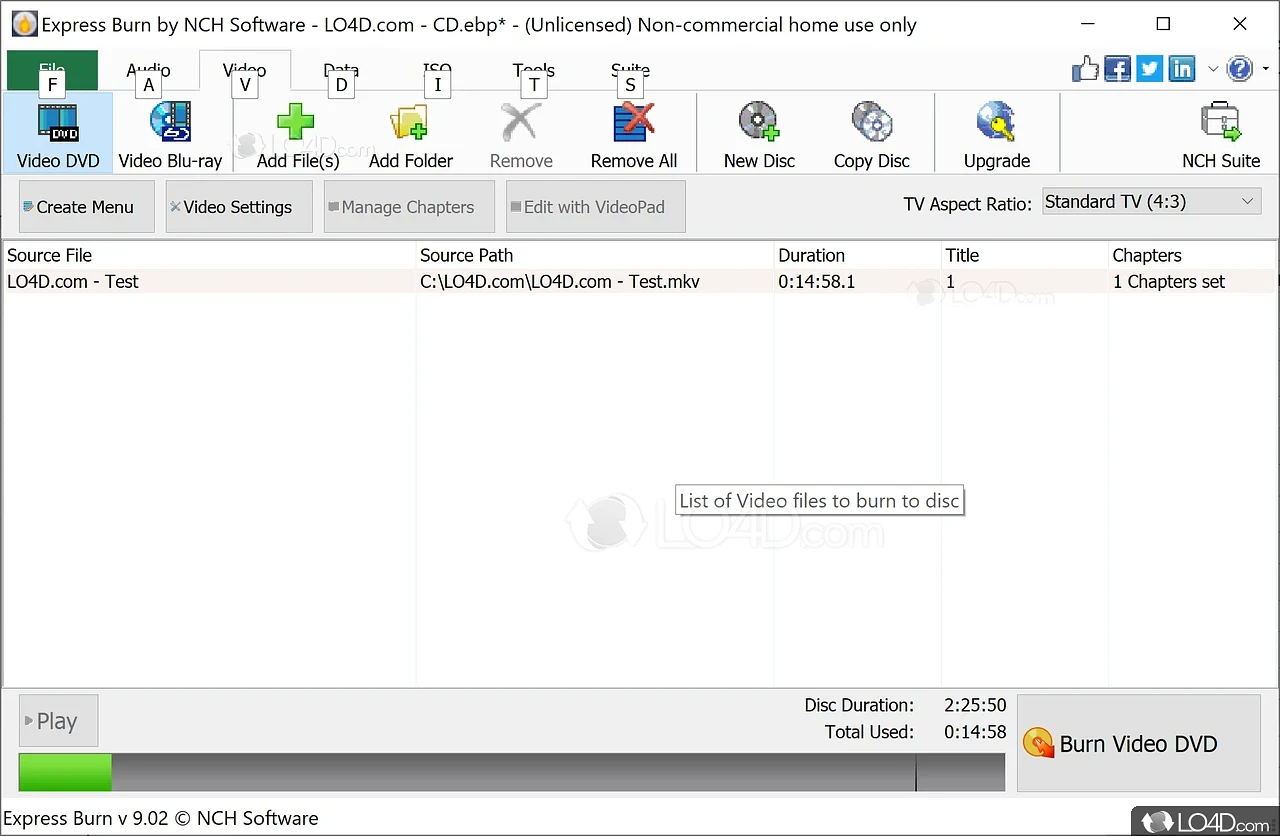
Task: Click the Burn Video DVD button
Action: (1139, 744)
